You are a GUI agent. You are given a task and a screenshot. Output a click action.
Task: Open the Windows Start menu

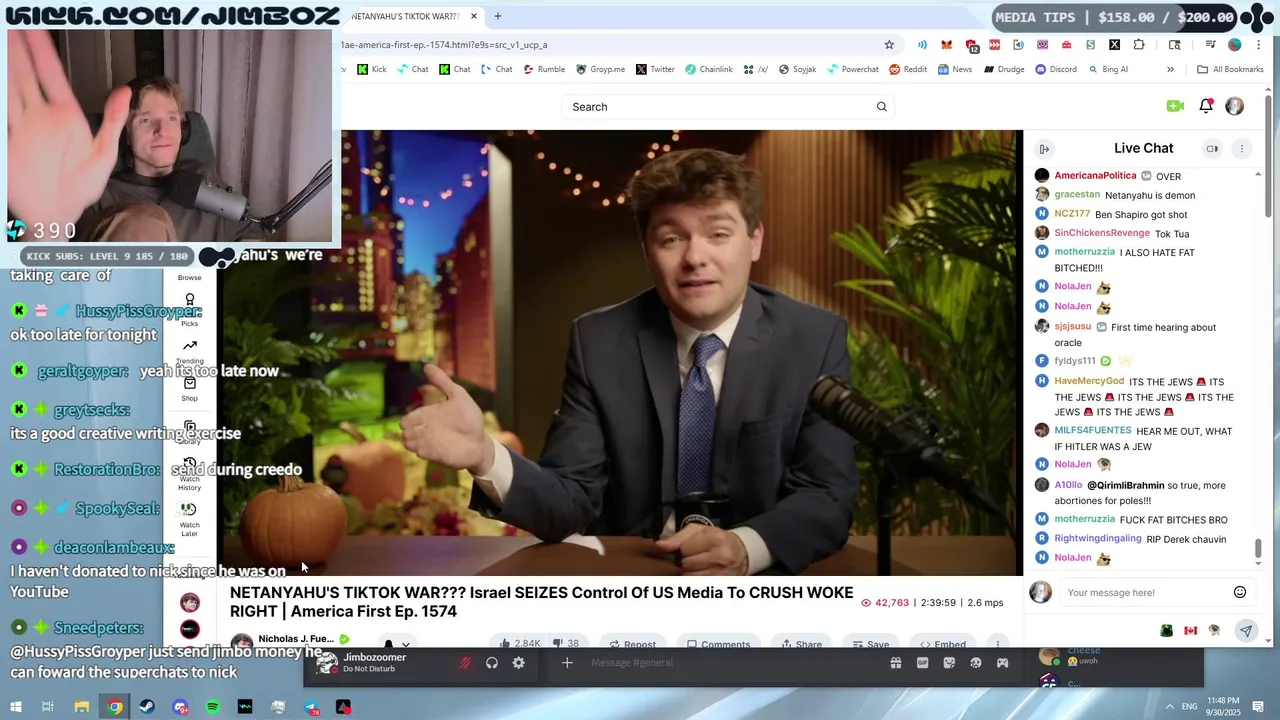click(x=15, y=707)
